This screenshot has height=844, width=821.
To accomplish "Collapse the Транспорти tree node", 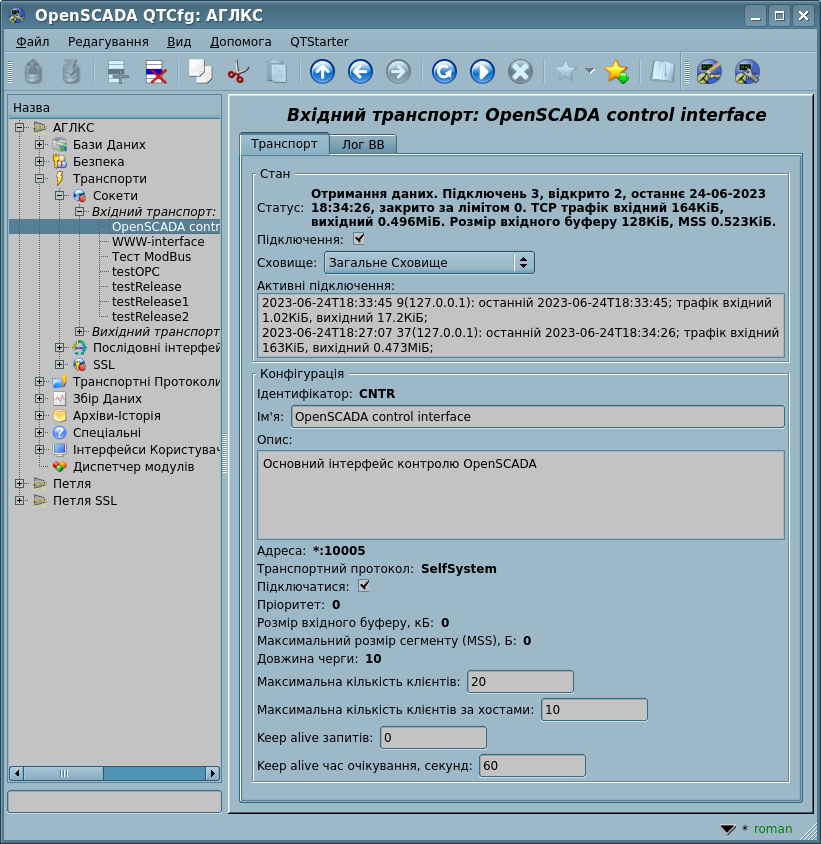I will 39,178.
